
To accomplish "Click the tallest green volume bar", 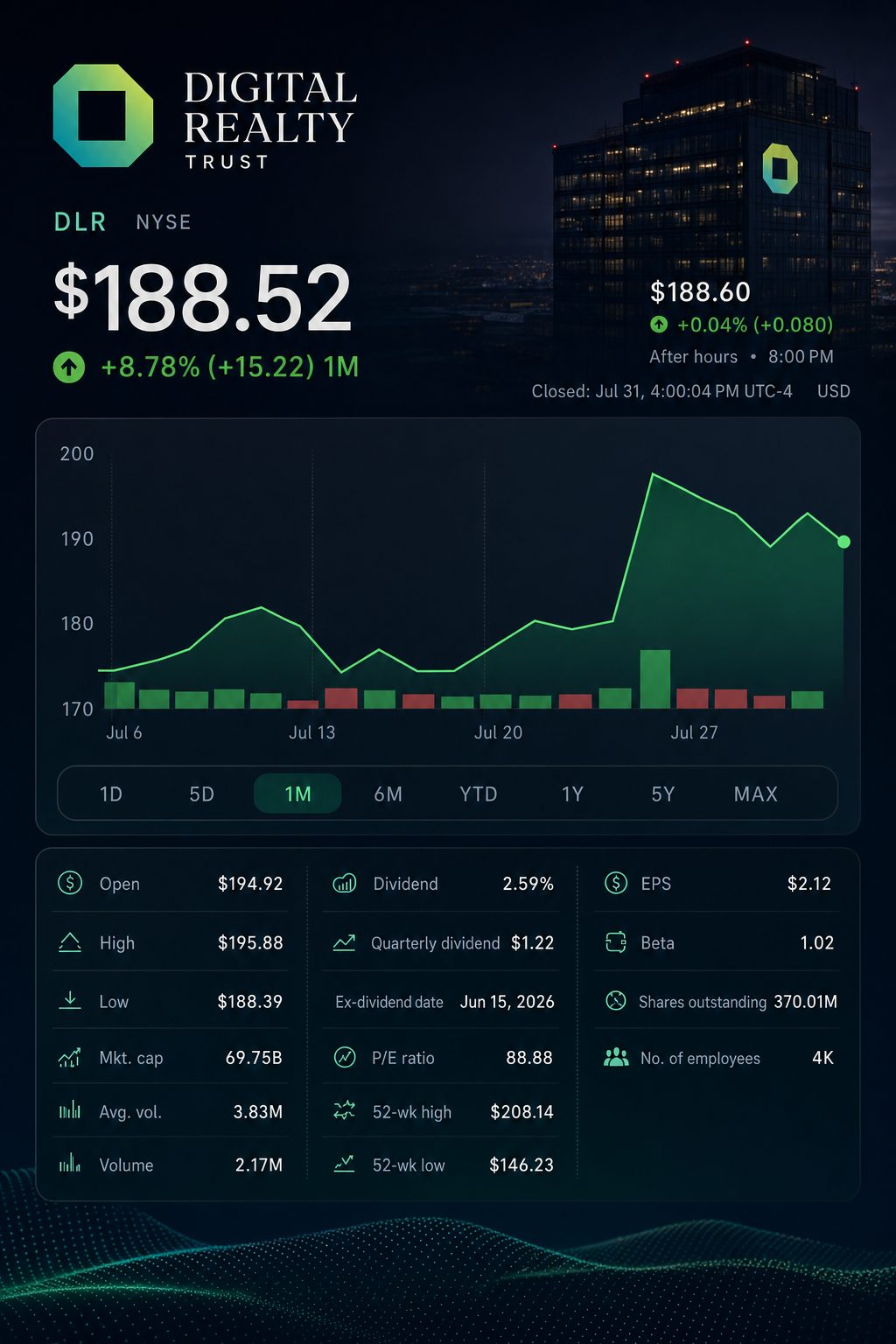I will pos(655,679).
